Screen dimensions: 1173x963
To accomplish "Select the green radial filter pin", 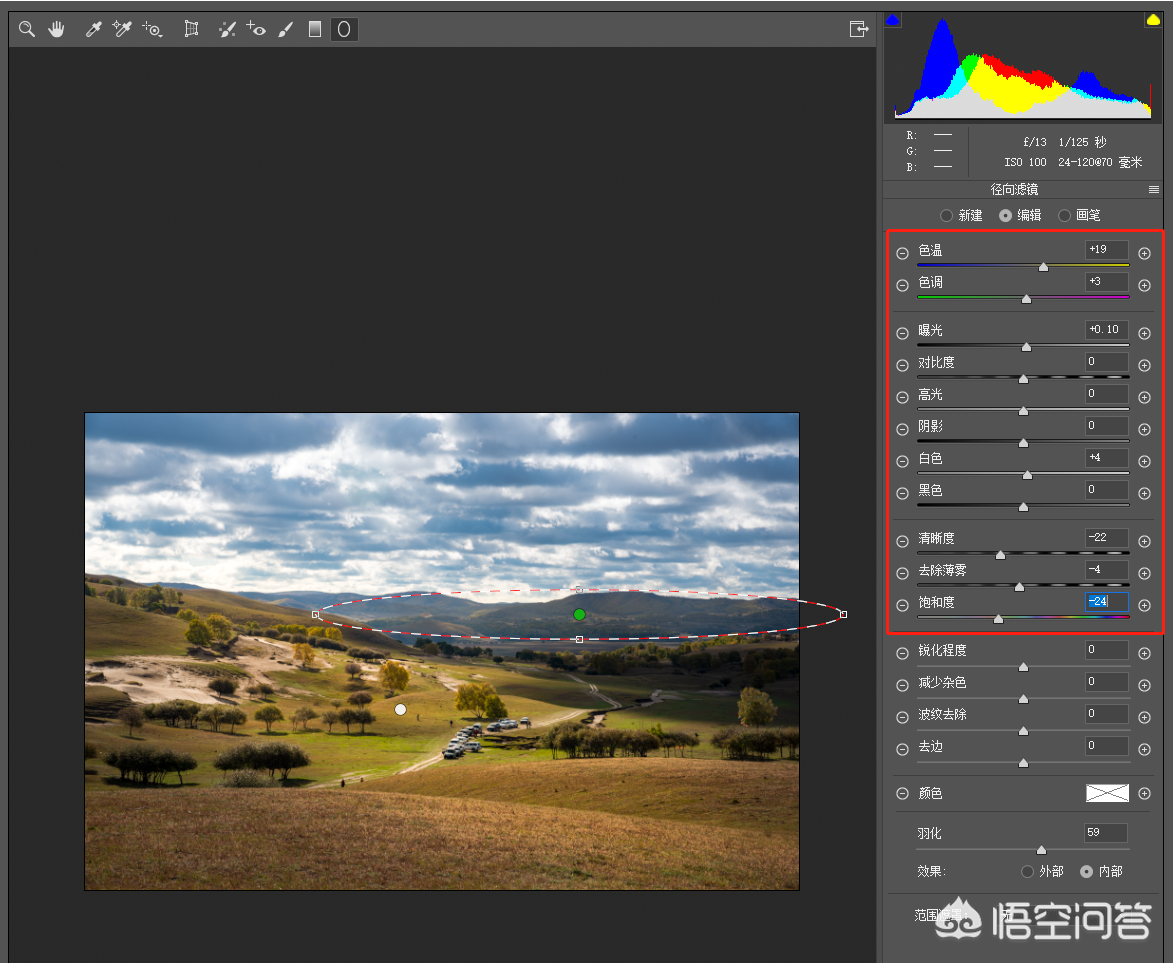I will point(579,614).
